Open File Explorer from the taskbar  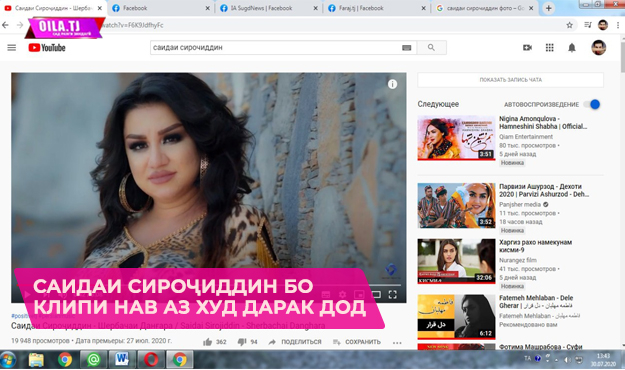(36, 360)
